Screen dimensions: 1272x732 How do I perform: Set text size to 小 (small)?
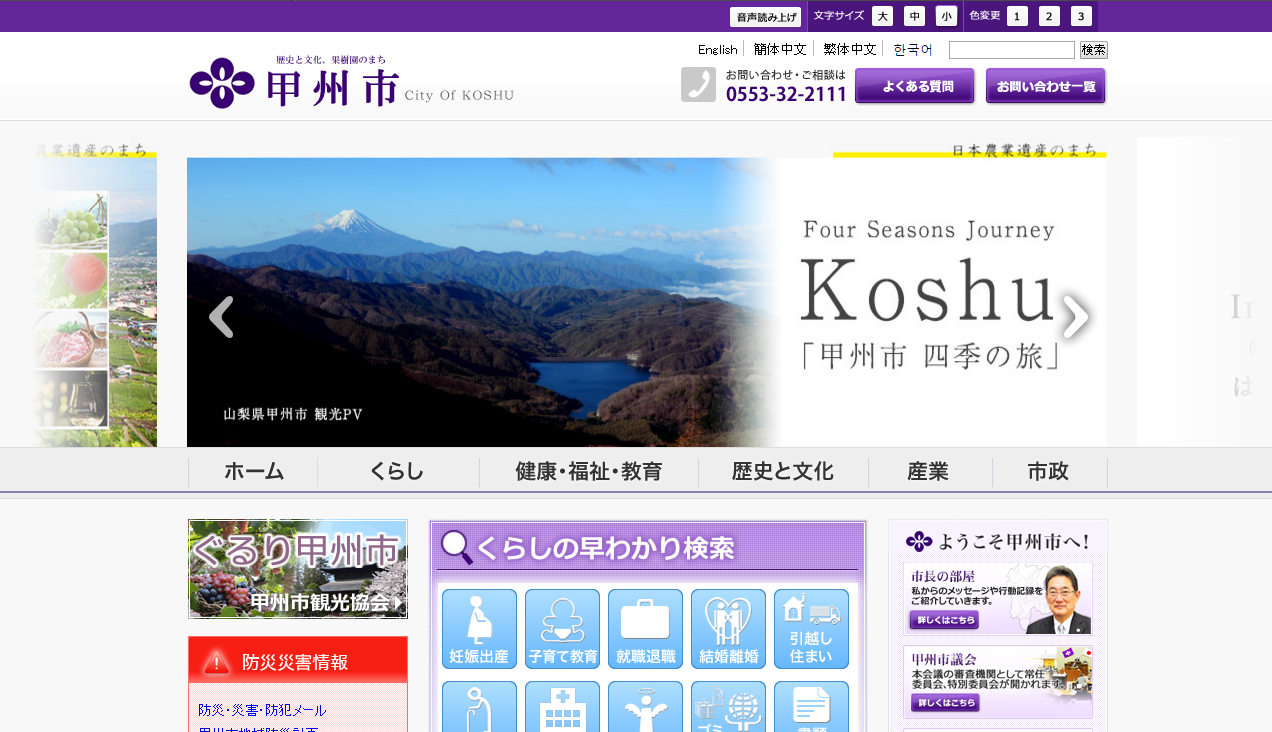tap(946, 16)
